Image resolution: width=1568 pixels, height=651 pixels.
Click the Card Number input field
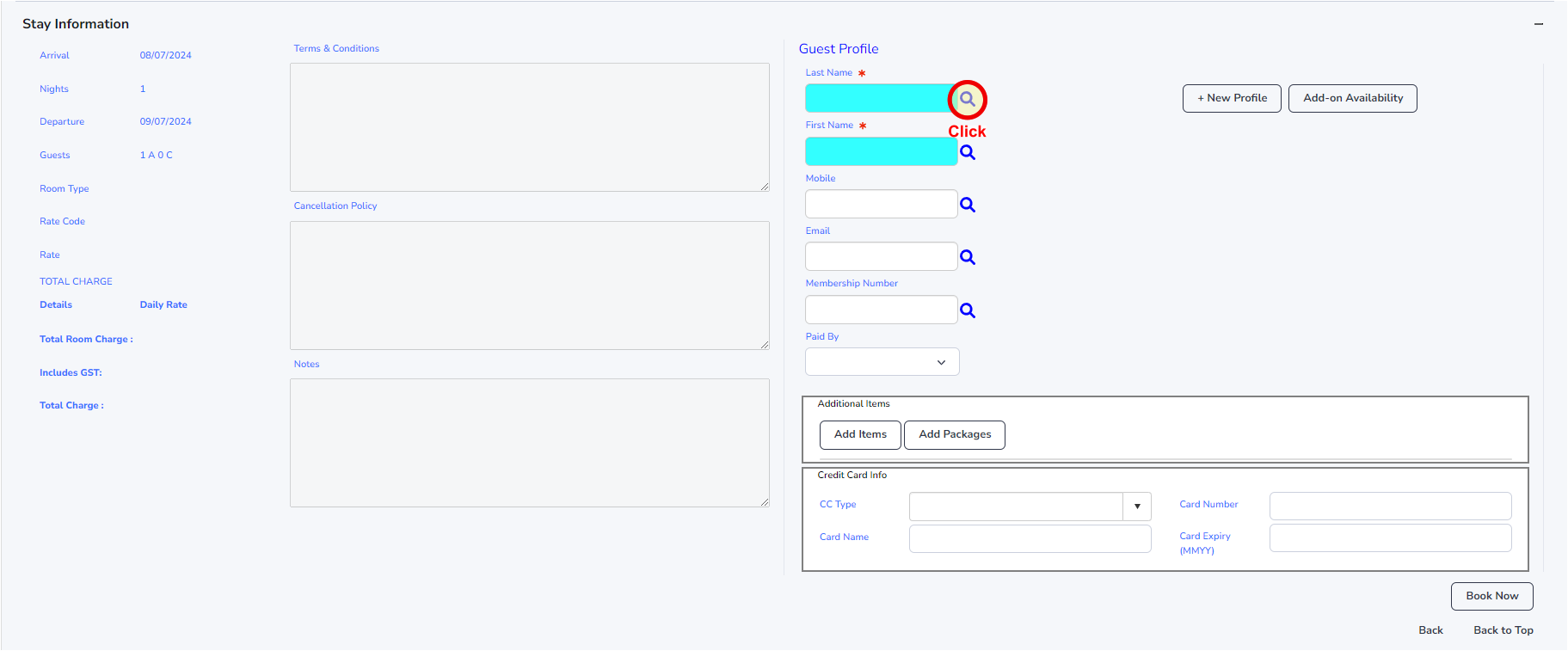(1390, 507)
